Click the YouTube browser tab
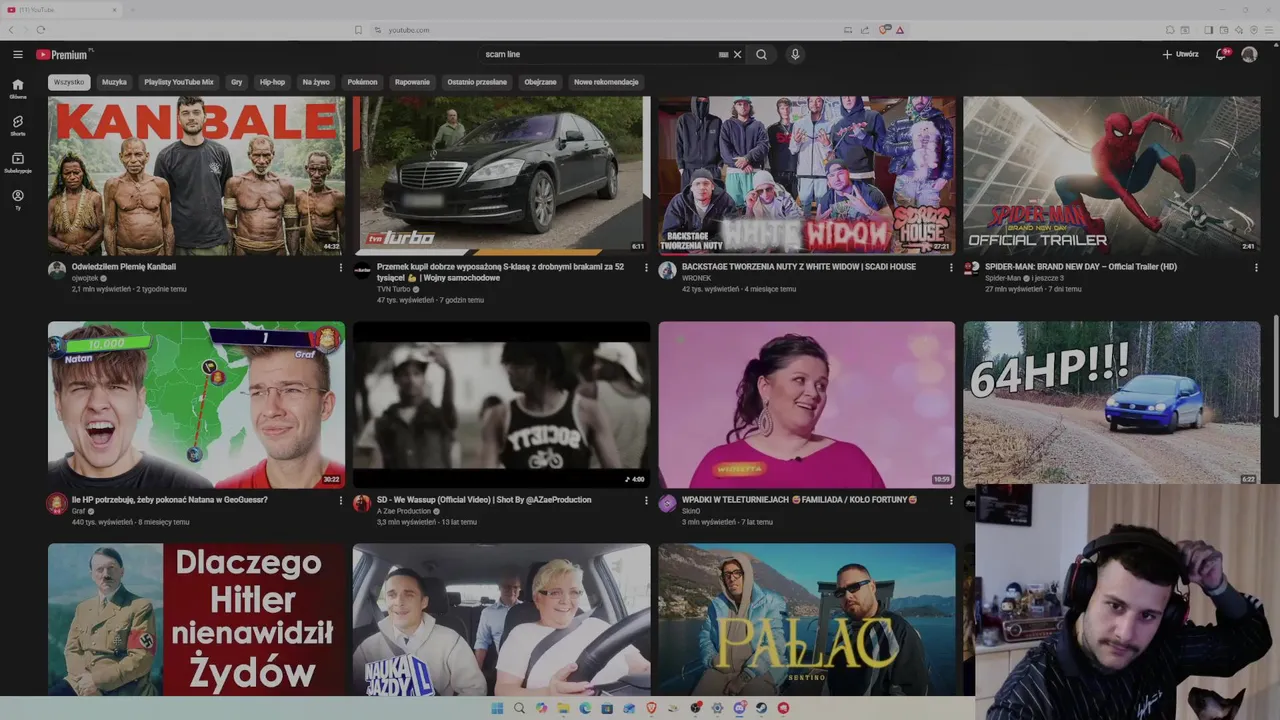The height and width of the screenshot is (720, 1280). coord(60,9)
